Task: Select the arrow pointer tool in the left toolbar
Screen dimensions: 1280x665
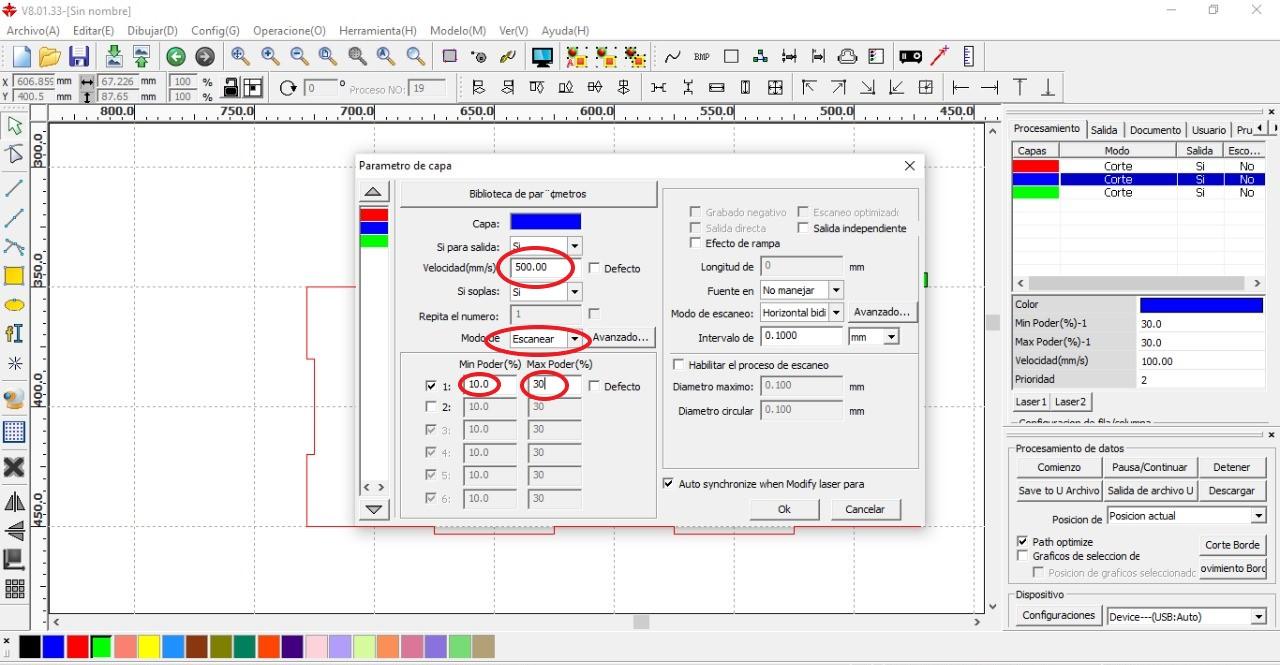Action: pos(14,126)
